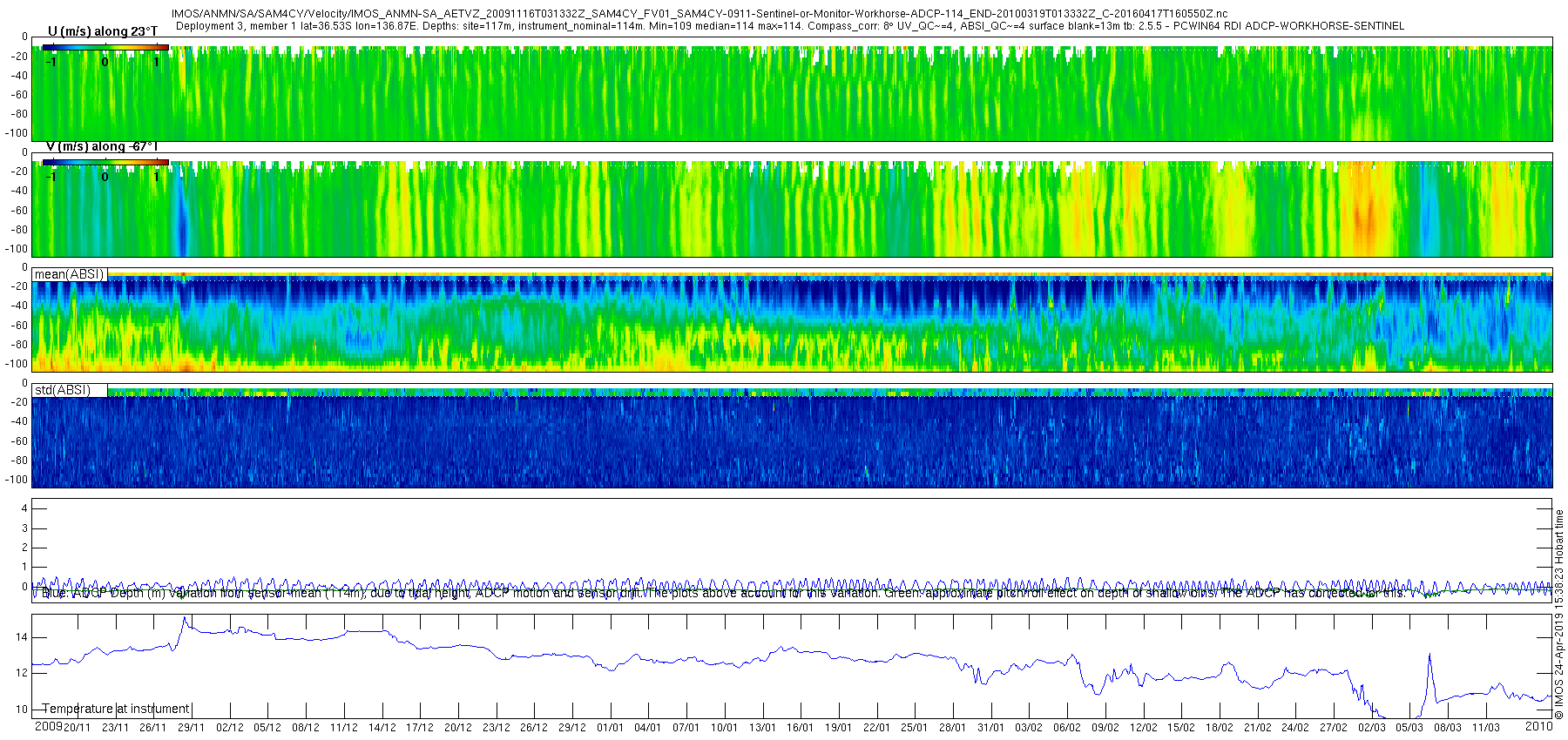Click the "28/01" date tick label
This screenshot has height=740, width=1568.
coord(953,727)
